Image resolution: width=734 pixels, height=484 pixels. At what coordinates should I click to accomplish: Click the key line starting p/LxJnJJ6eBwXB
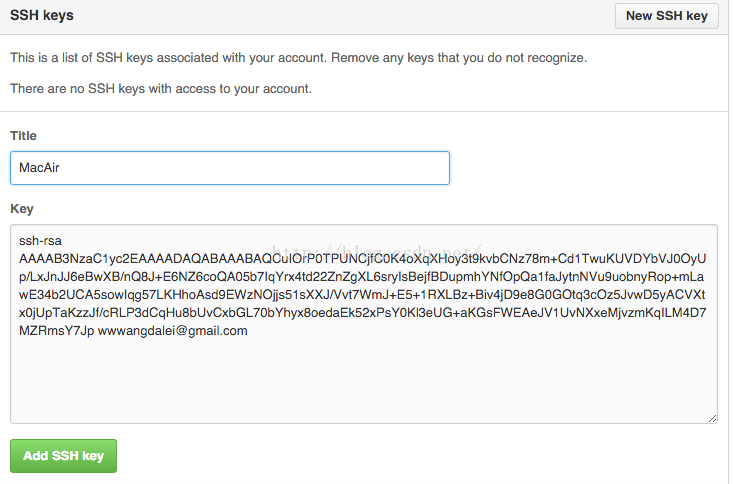(361, 277)
